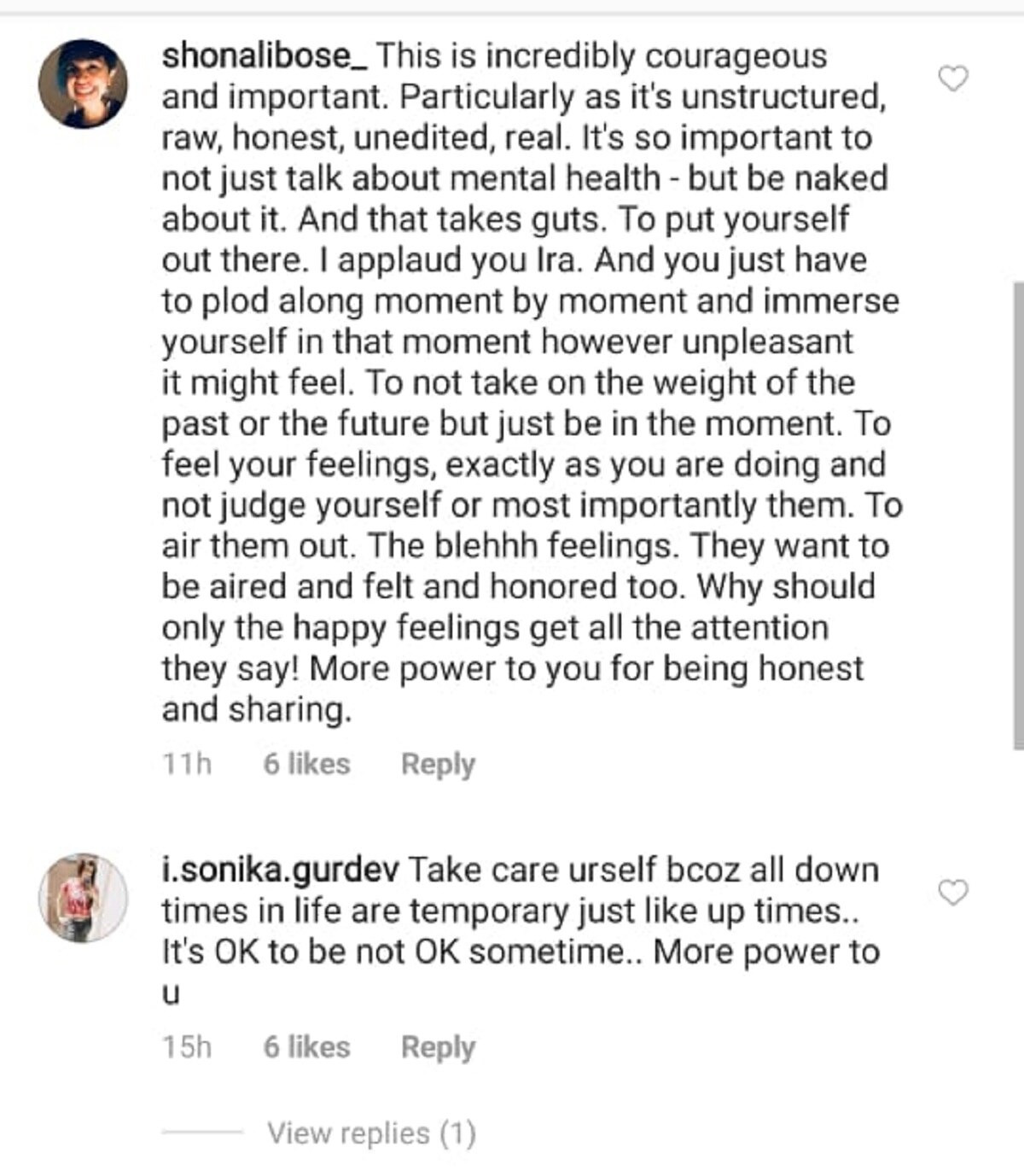The width and height of the screenshot is (1024, 1176).
Task: Click the word "courageous" in the first line
Action: [x=736, y=56]
